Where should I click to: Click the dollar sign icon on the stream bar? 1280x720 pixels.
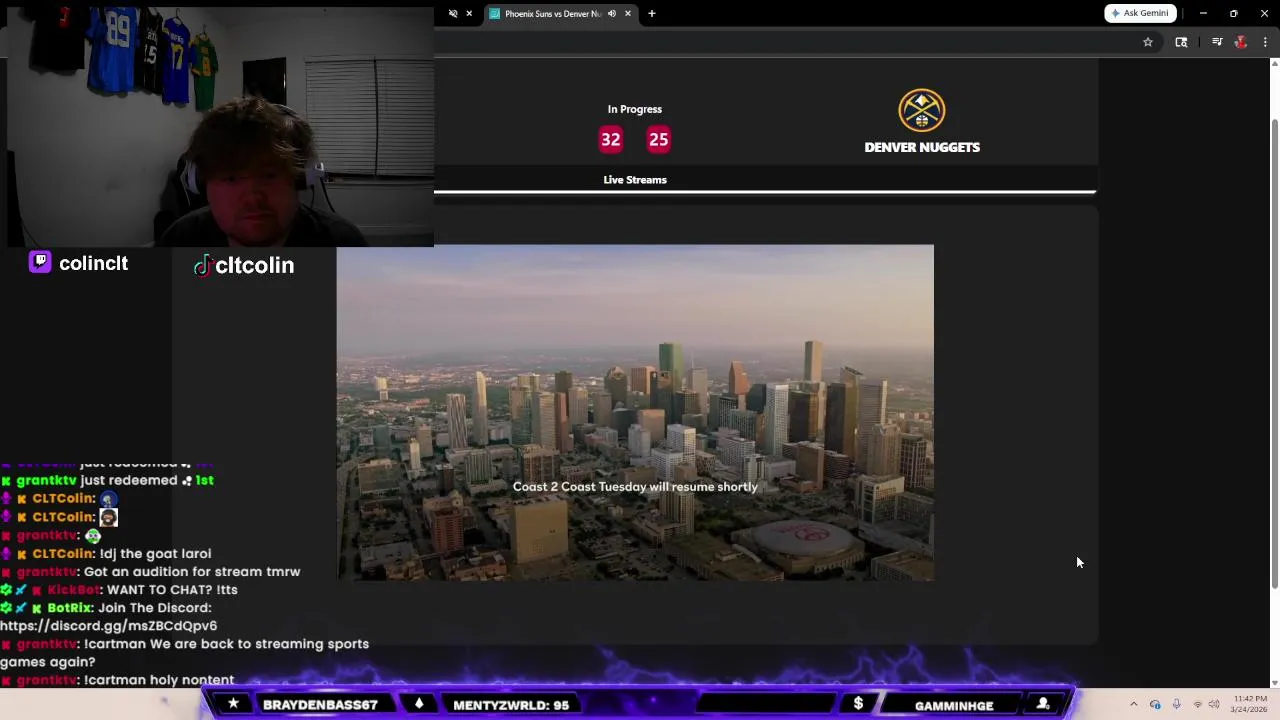(858, 704)
